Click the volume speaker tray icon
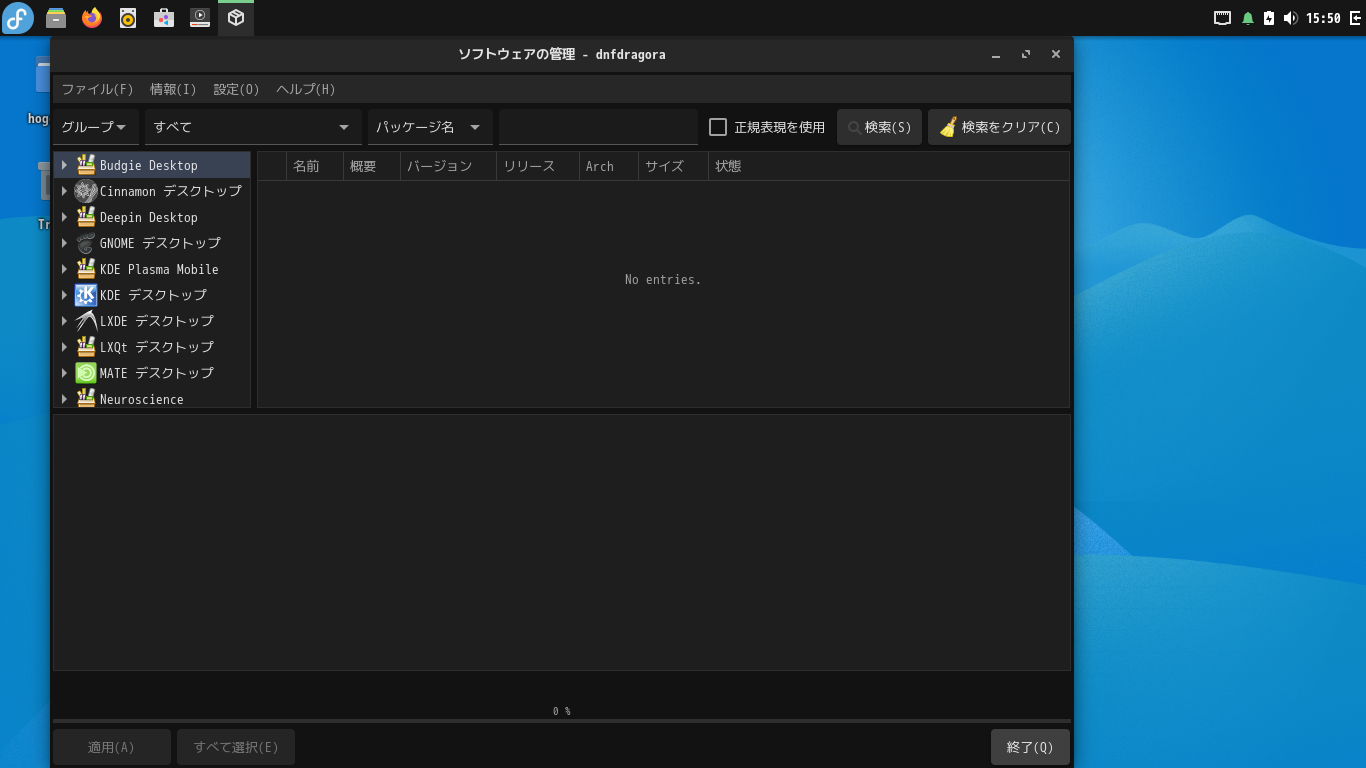 click(x=1290, y=18)
